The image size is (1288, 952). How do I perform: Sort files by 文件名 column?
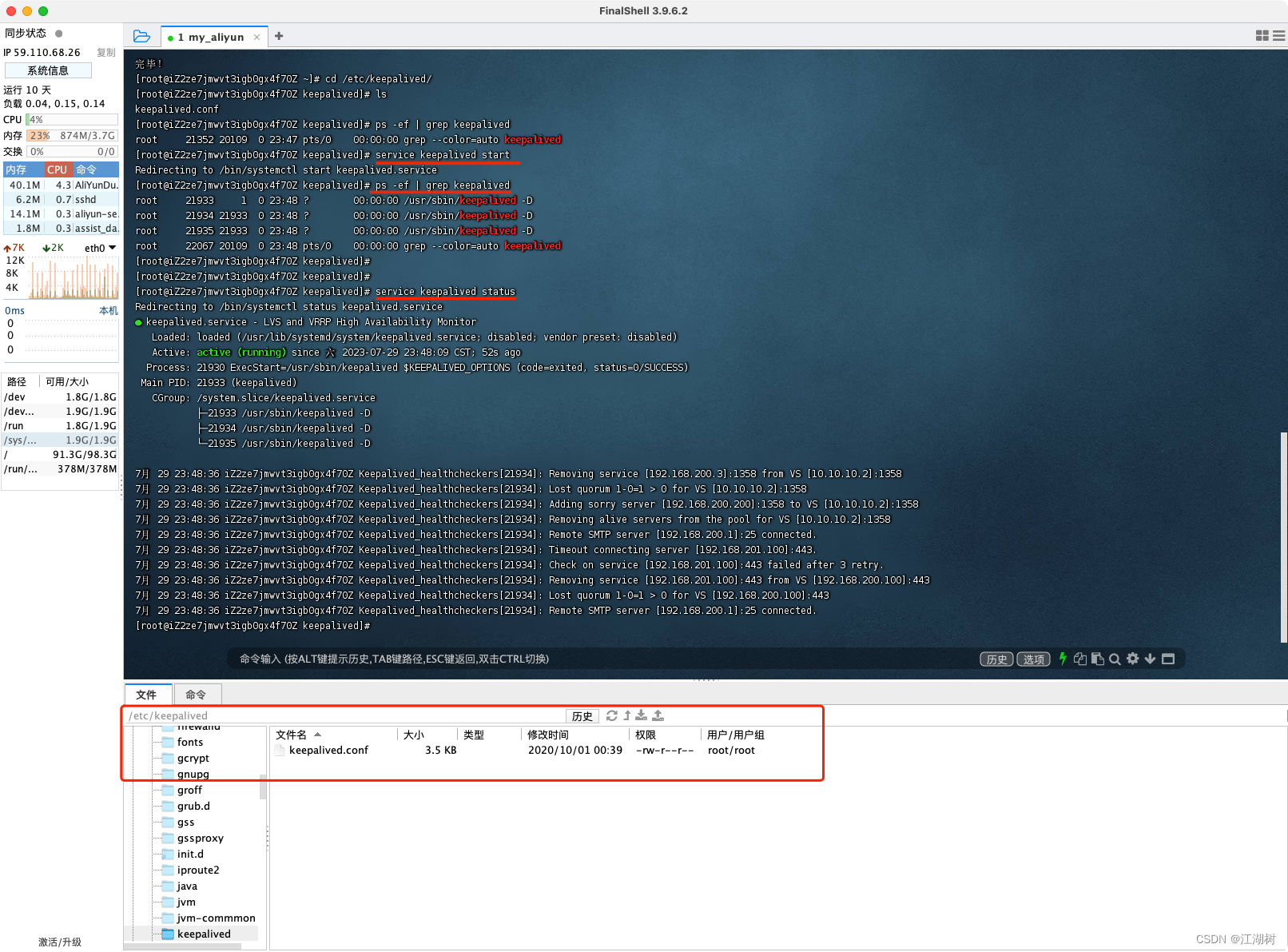pos(334,735)
